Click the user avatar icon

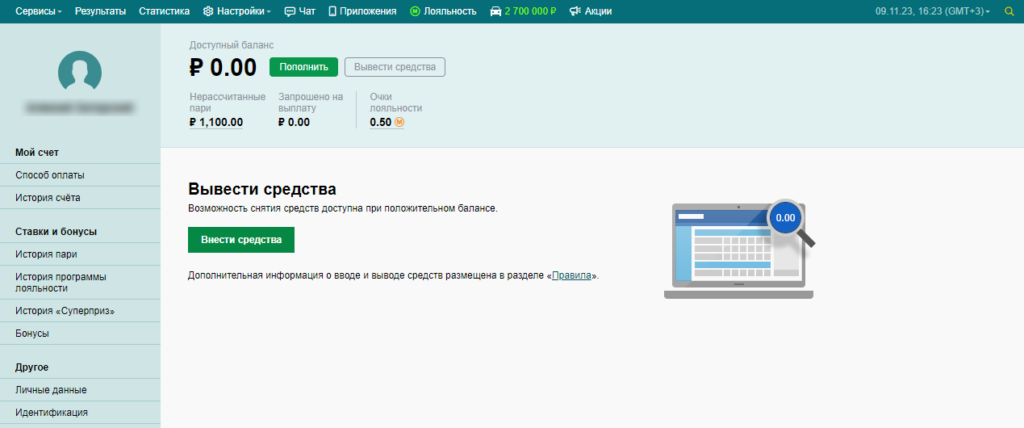[x=80, y=73]
